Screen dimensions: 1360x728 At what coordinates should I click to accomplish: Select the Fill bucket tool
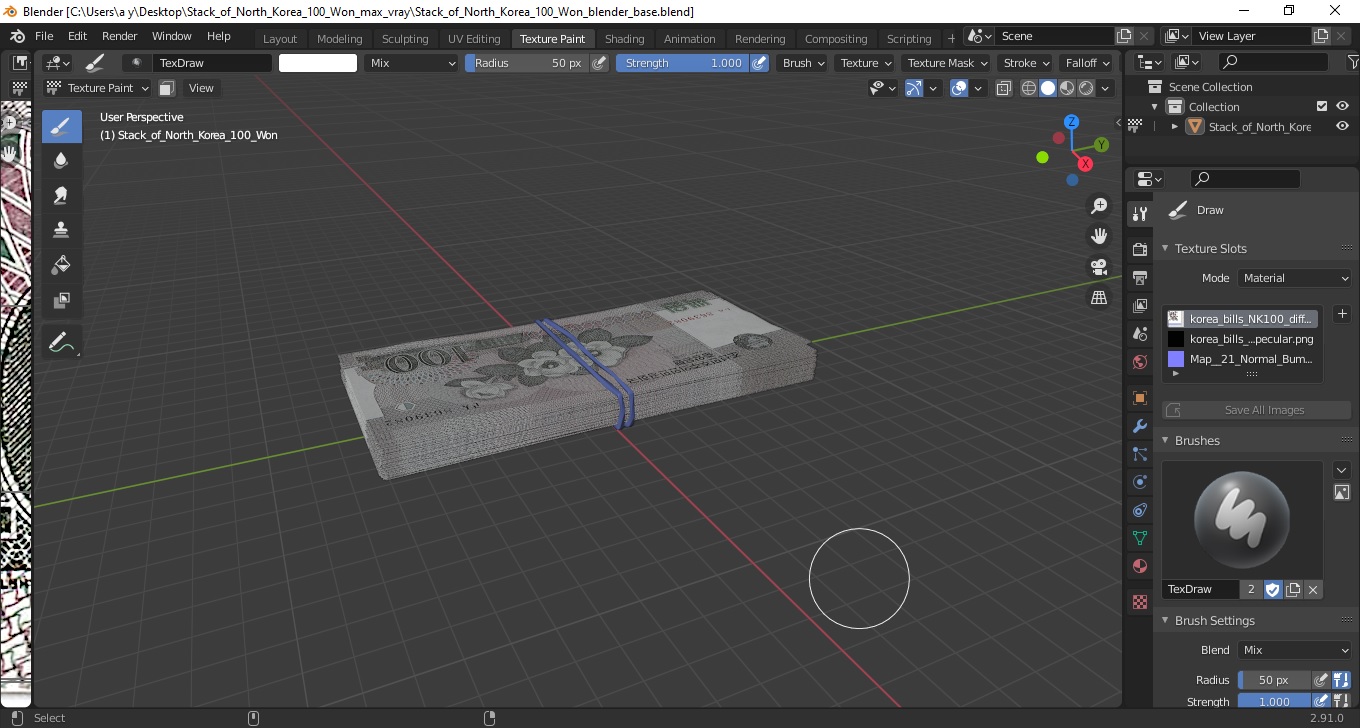61,265
